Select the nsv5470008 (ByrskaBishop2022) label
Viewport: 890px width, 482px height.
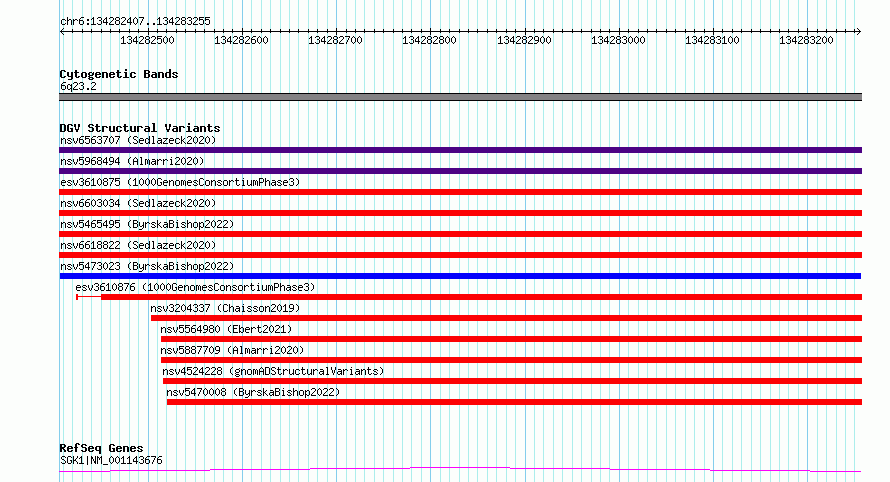(x=253, y=392)
